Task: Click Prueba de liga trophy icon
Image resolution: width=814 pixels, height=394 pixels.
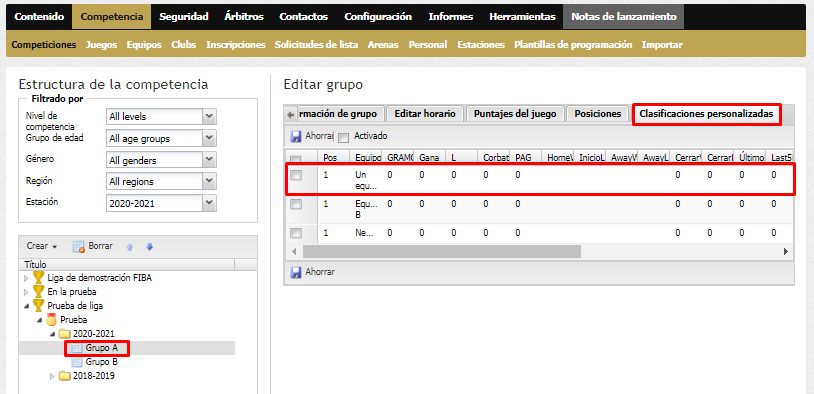Action: tap(37, 306)
